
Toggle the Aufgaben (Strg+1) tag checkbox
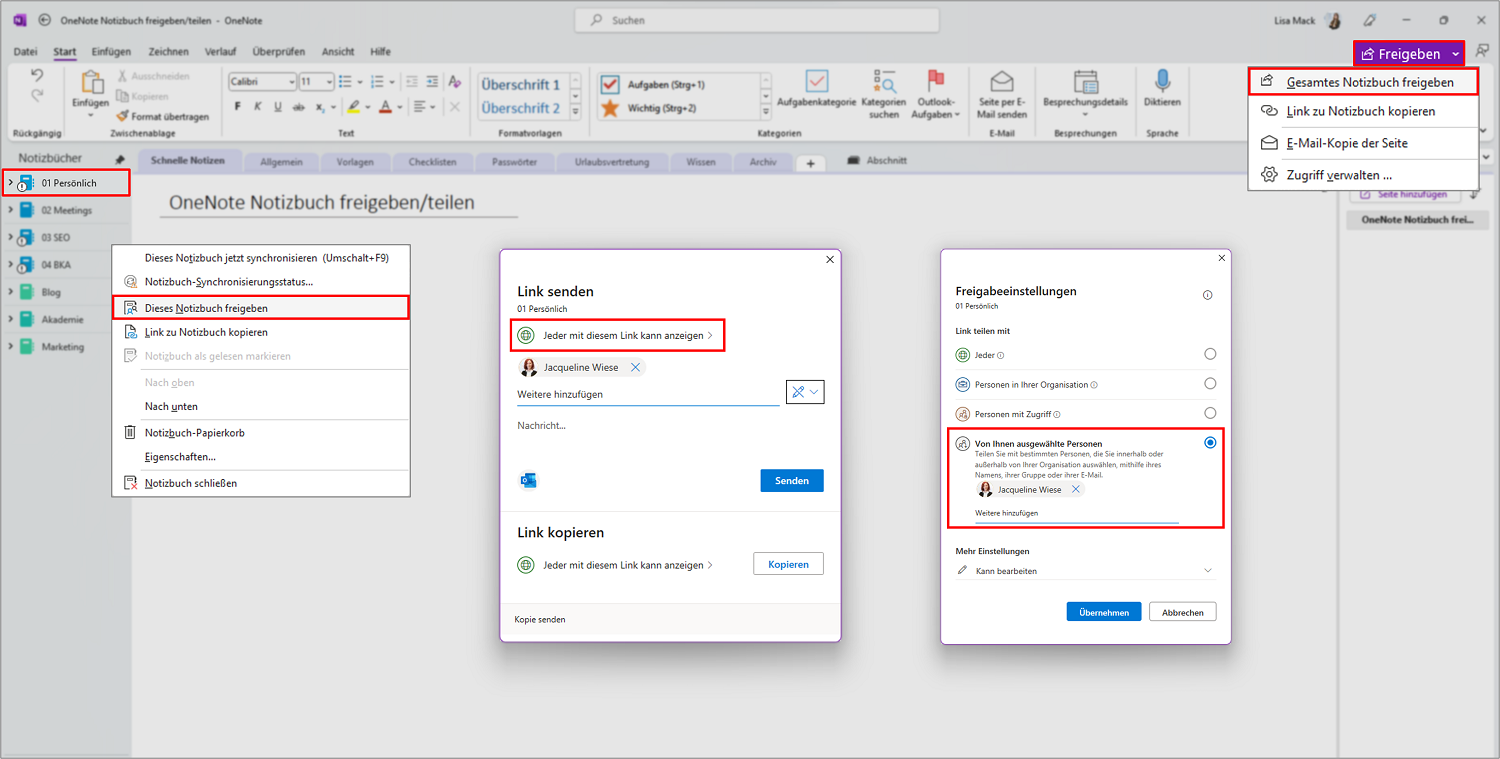click(610, 85)
